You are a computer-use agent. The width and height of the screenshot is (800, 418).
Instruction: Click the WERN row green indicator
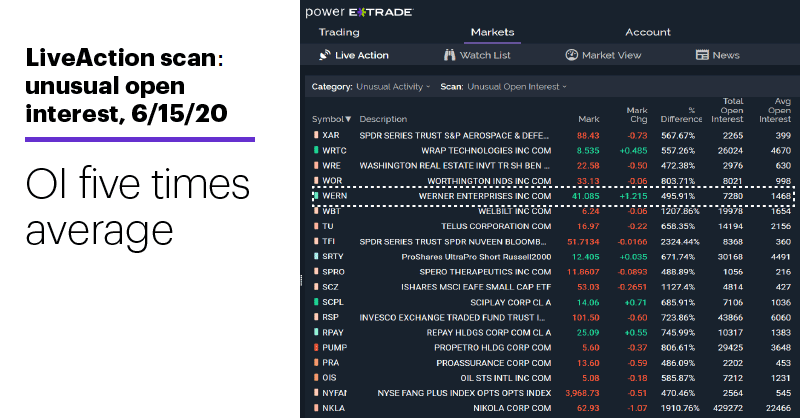coord(316,195)
